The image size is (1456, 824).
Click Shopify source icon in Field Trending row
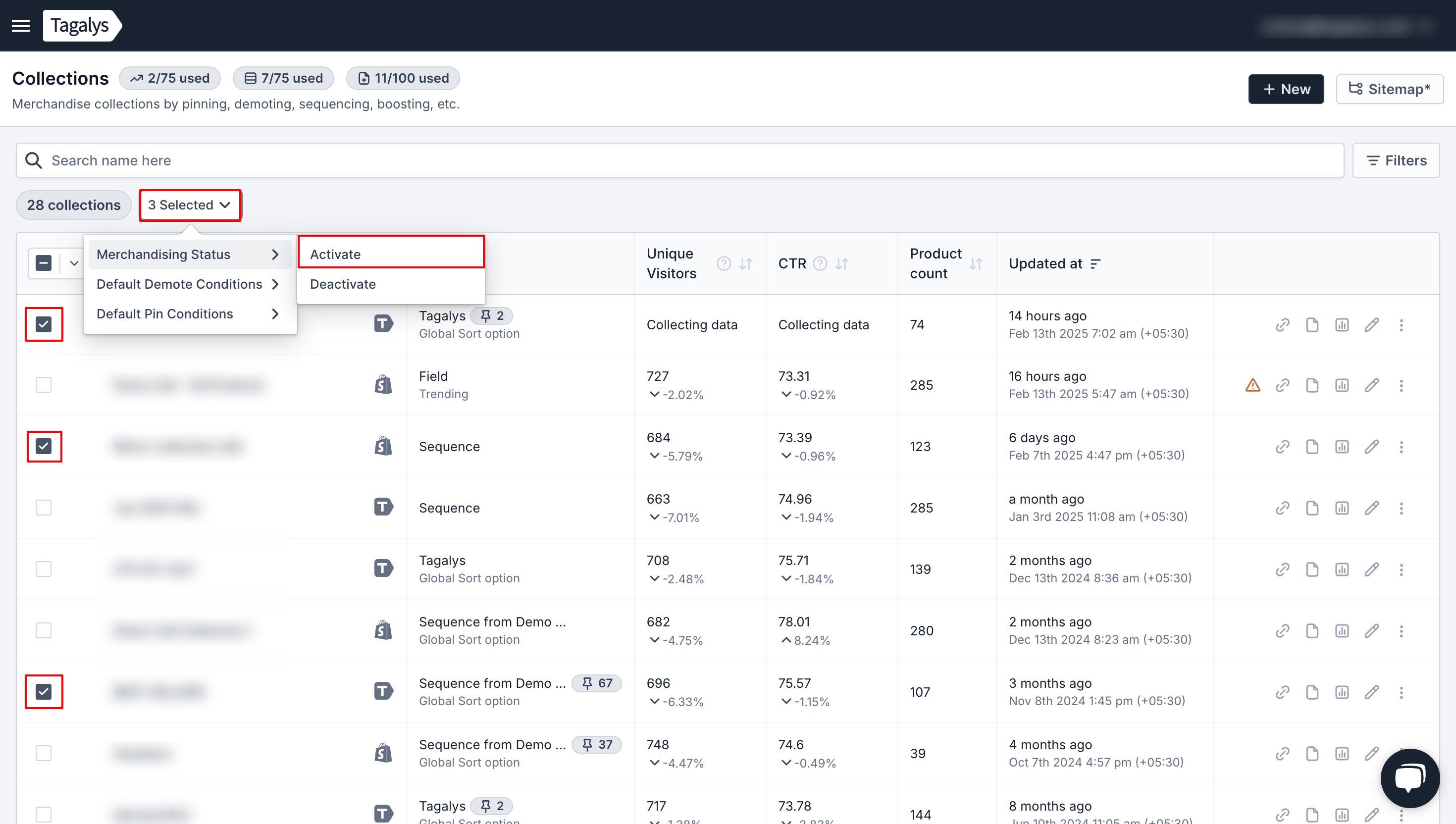[x=383, y=385]
